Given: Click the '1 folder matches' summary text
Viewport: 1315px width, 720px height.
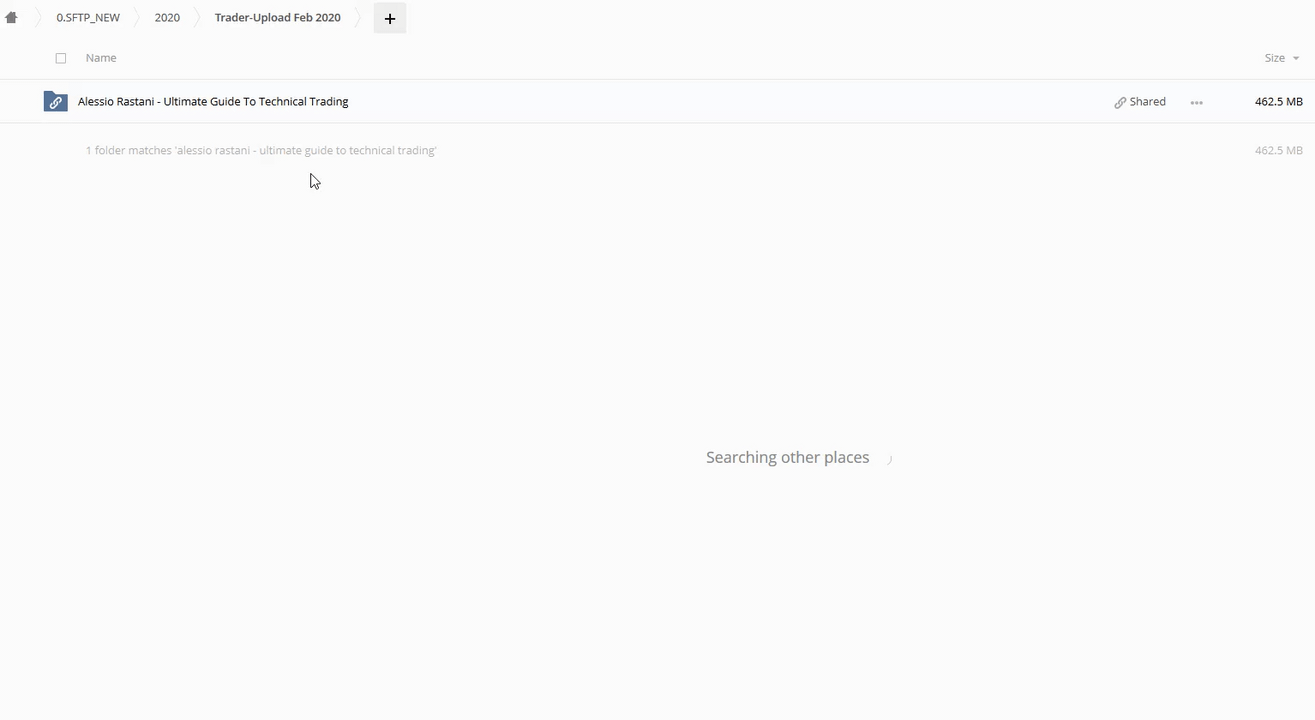Looking at the screenshot, I should click(x=261, y=151).
